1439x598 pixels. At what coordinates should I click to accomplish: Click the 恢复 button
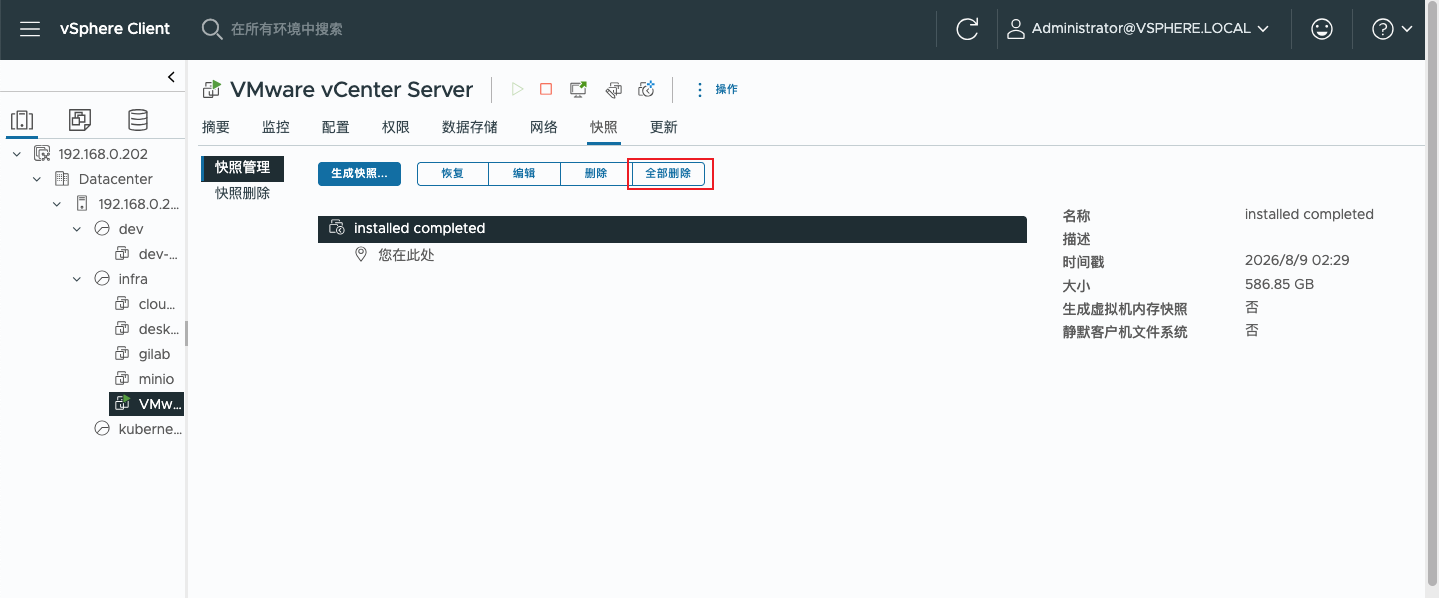tap(453, 173)
